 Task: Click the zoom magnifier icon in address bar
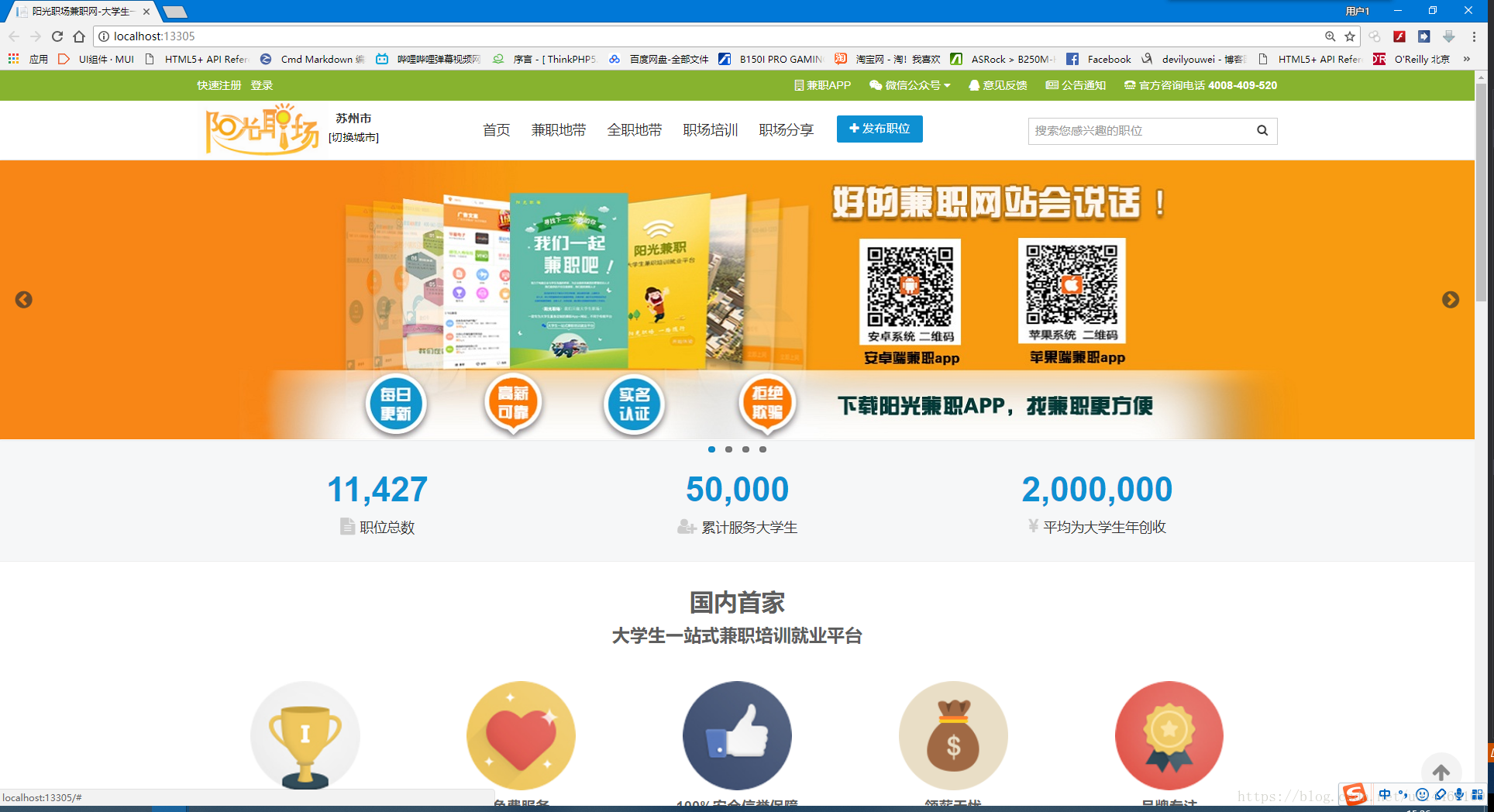(x=1330, y=36)
